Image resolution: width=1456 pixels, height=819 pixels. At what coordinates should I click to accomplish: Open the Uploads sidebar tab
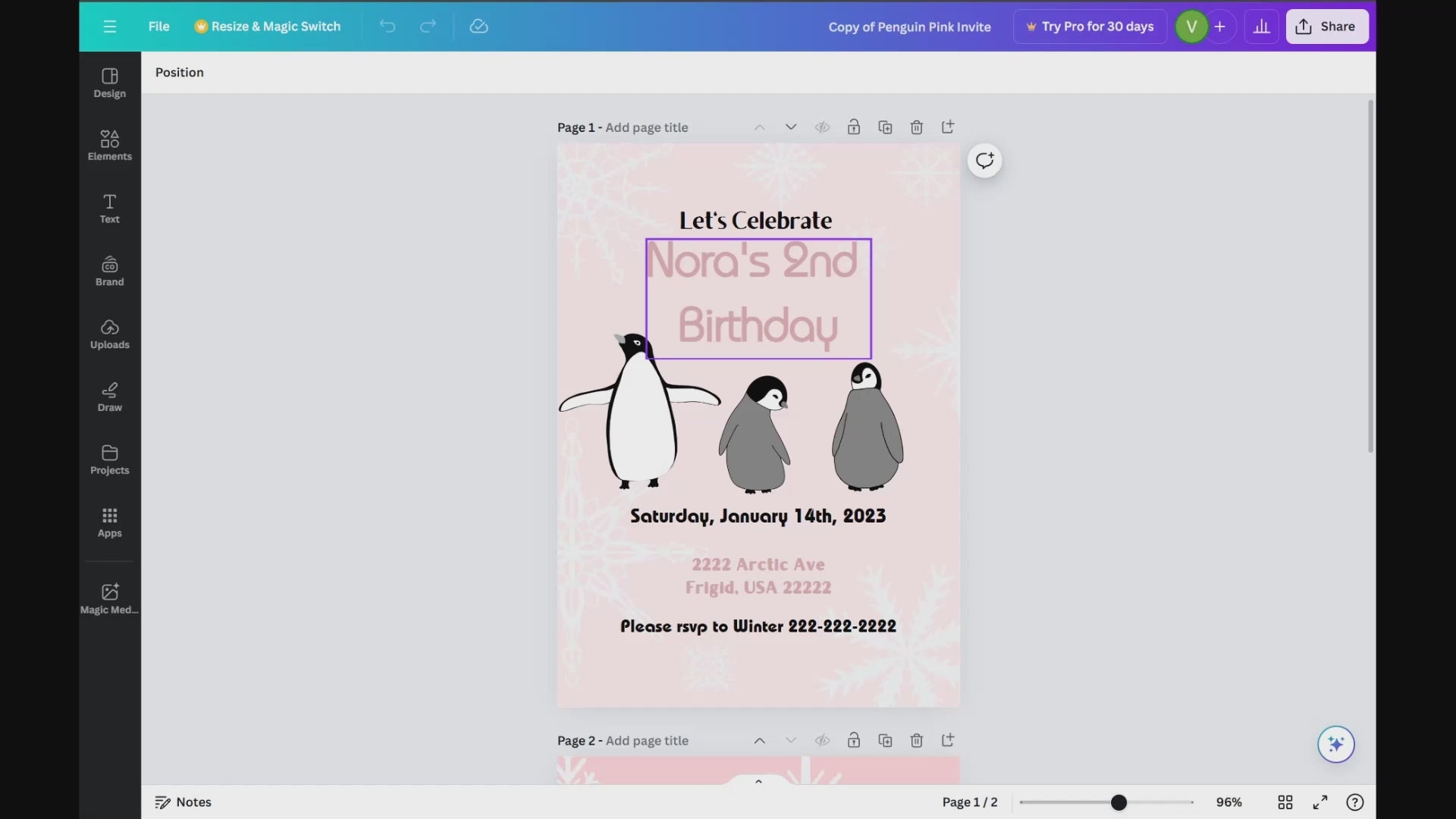pyautogui.click(x=110, y=334)
